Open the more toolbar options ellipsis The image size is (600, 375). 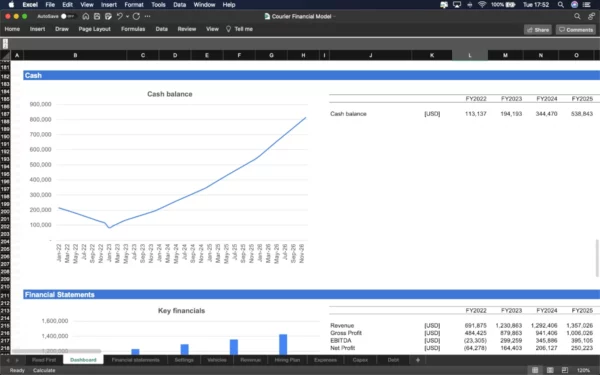[148, 16]
